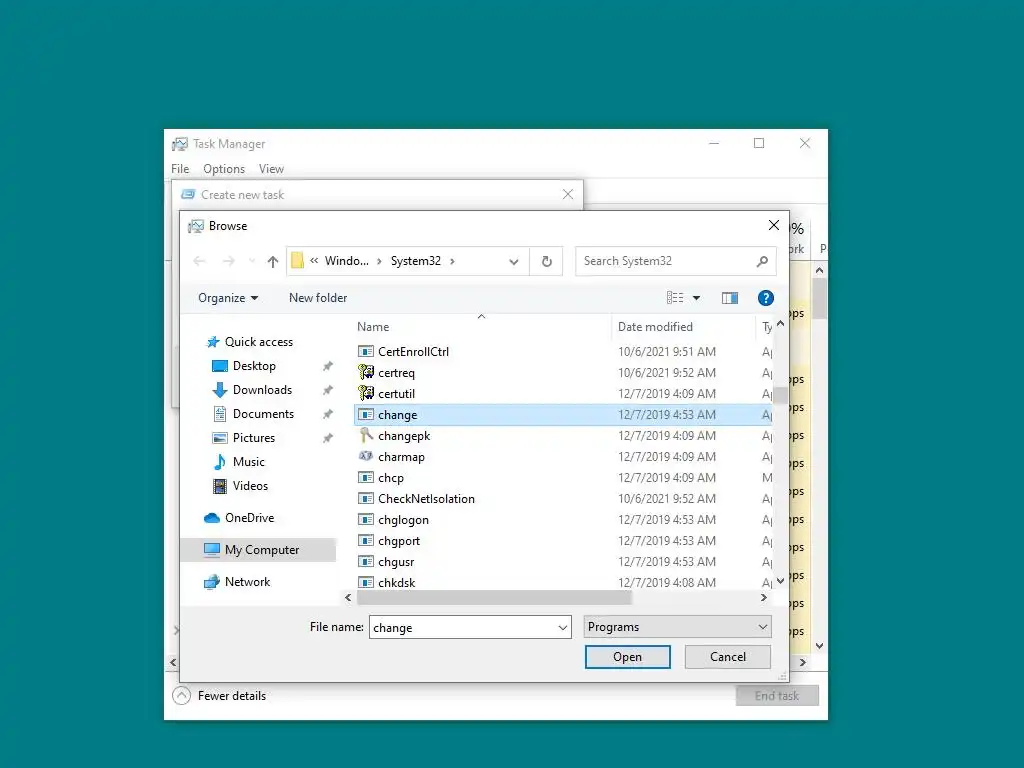Click the yellow folder icon in address bar

(297, 261)
